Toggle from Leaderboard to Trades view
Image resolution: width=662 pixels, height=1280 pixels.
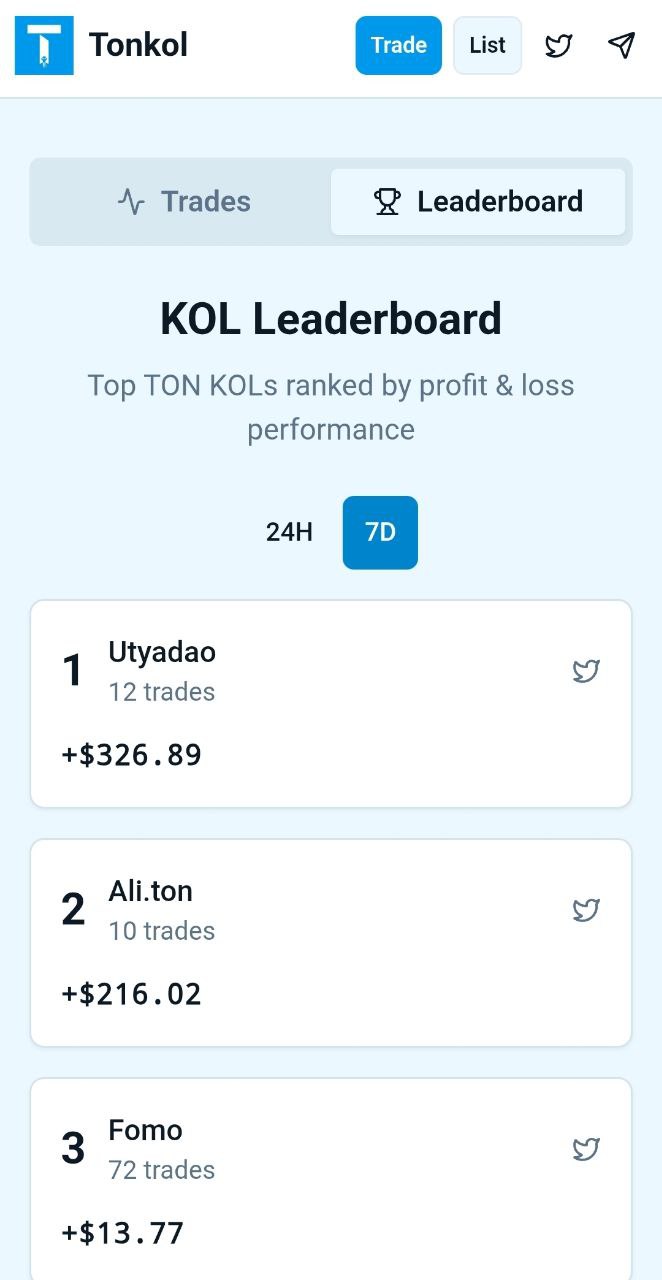click(184, 201)
